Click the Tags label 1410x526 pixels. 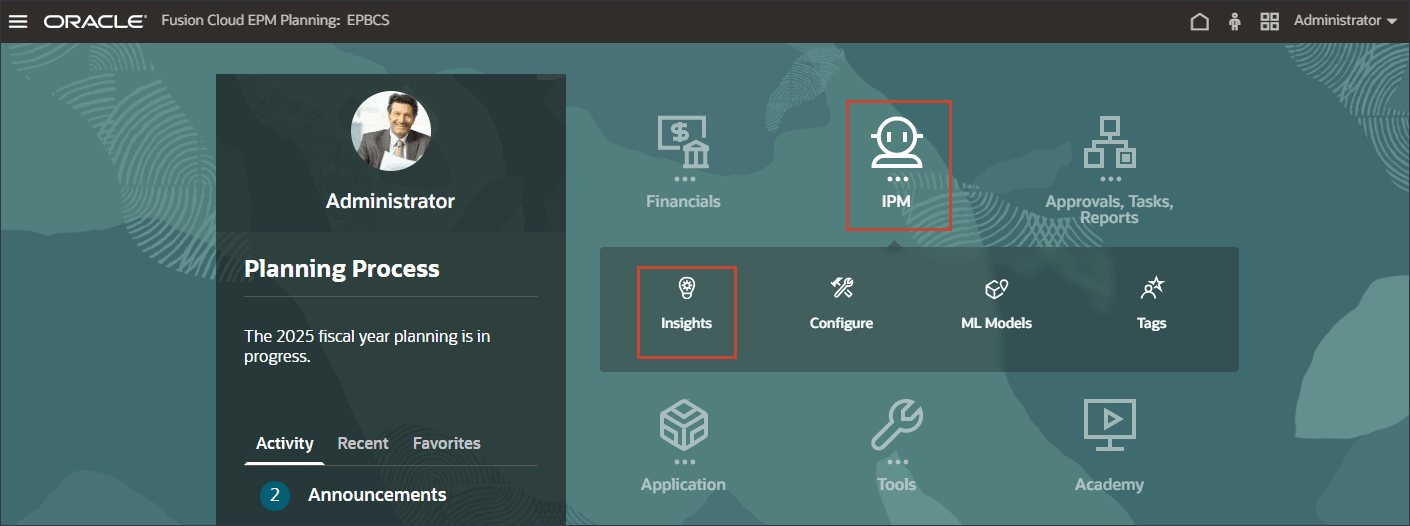1152,323
